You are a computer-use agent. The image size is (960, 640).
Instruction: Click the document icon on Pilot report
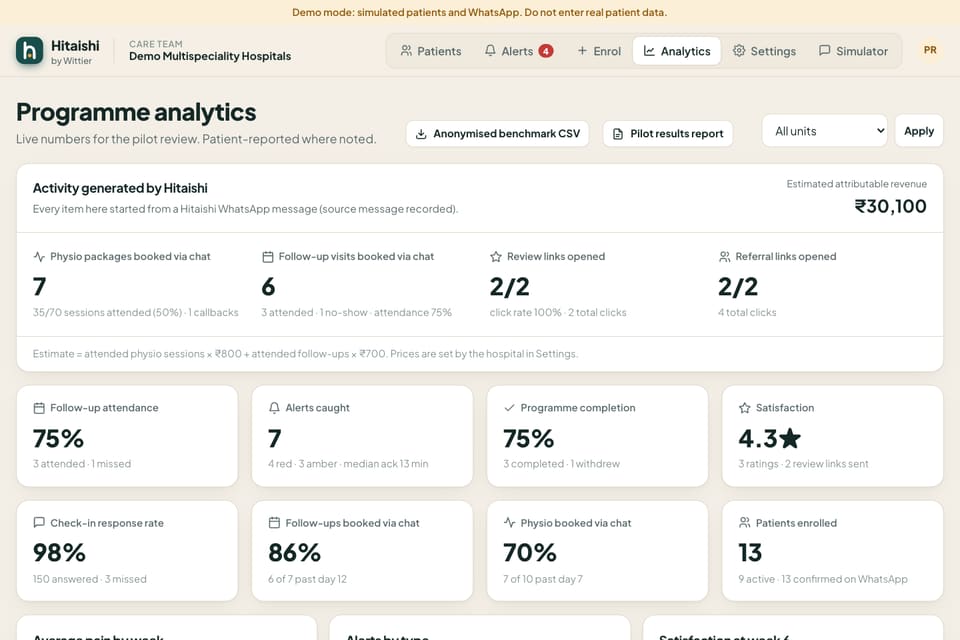618,134
